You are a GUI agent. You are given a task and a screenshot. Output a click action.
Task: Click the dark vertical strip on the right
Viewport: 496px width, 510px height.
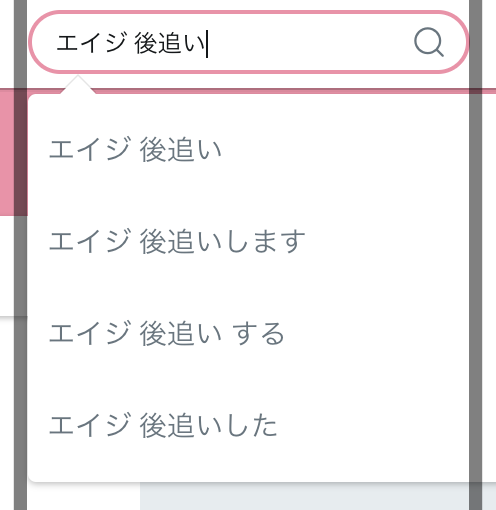click(x=475, y=255)
